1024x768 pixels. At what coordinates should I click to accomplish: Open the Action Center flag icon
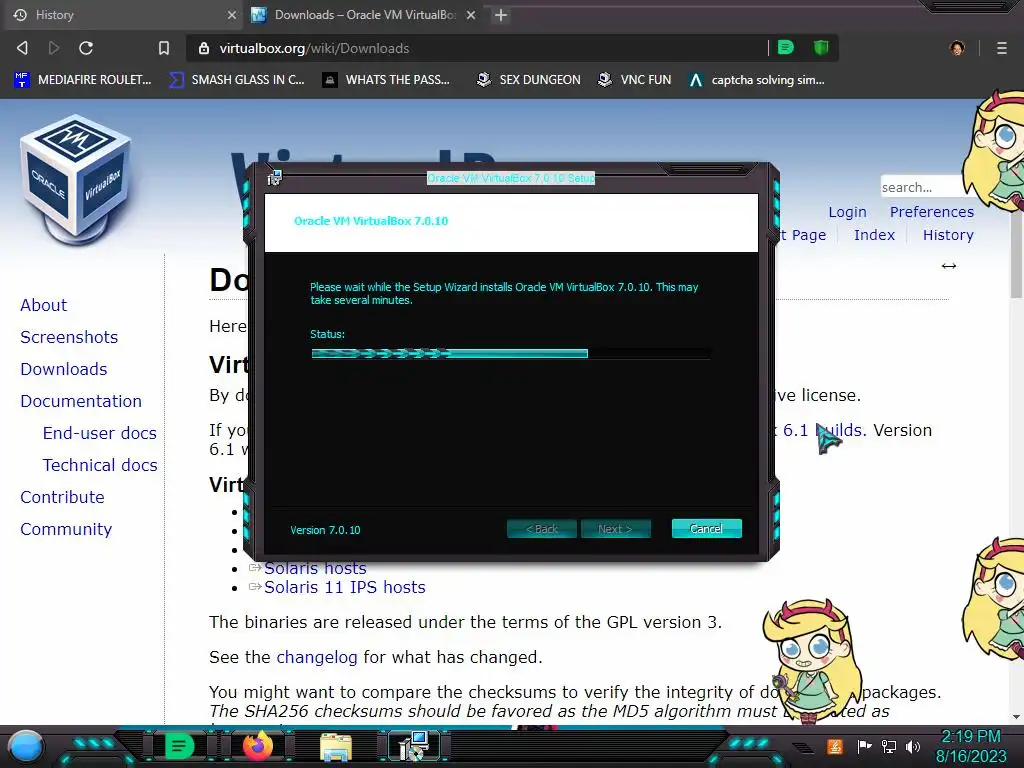[x=865, y=746]
